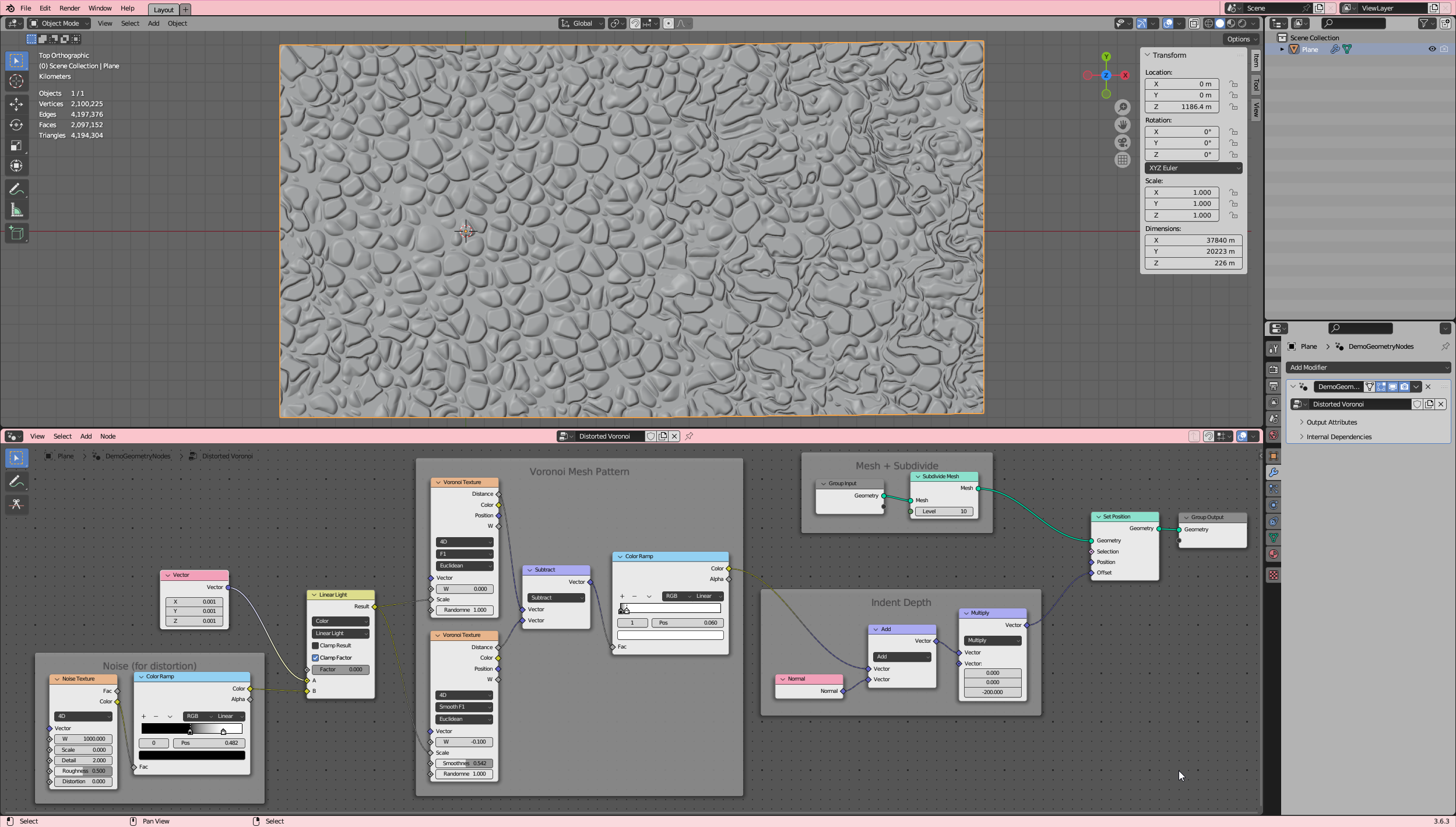The image size is (1456, 827).
Task: Uncheck Clamp Factor on Linear Light node
Action: [315, 658]
